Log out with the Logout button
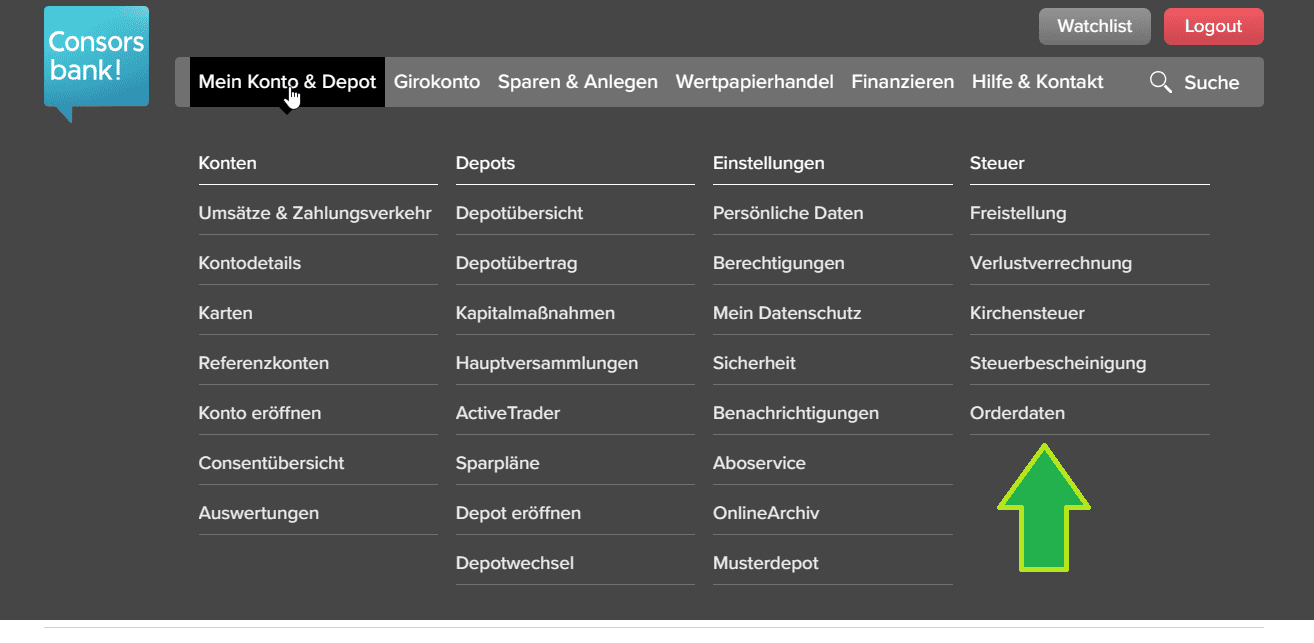 pos(1213,27)
